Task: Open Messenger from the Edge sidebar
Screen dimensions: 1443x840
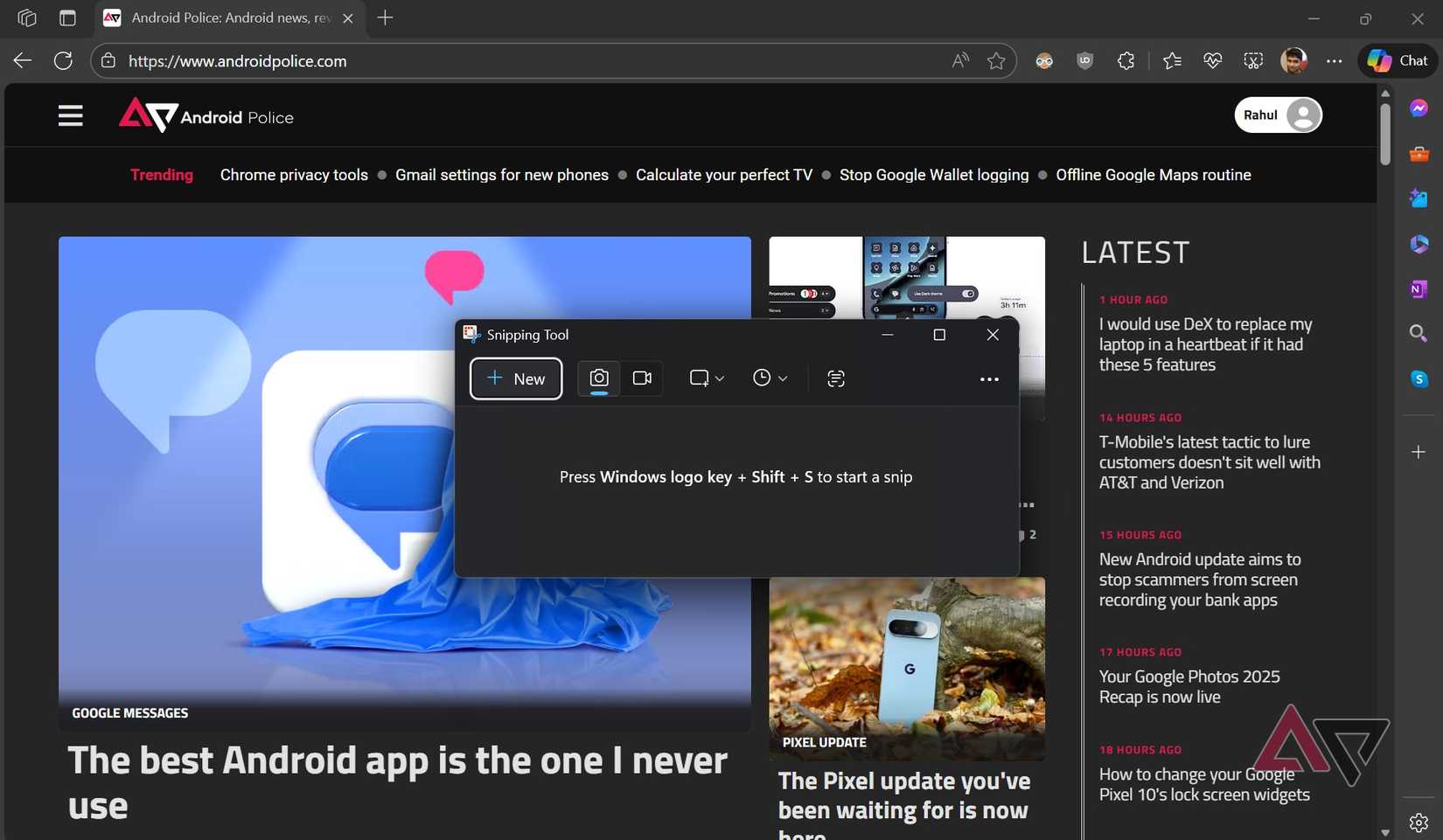Action: pos(1419,108)
